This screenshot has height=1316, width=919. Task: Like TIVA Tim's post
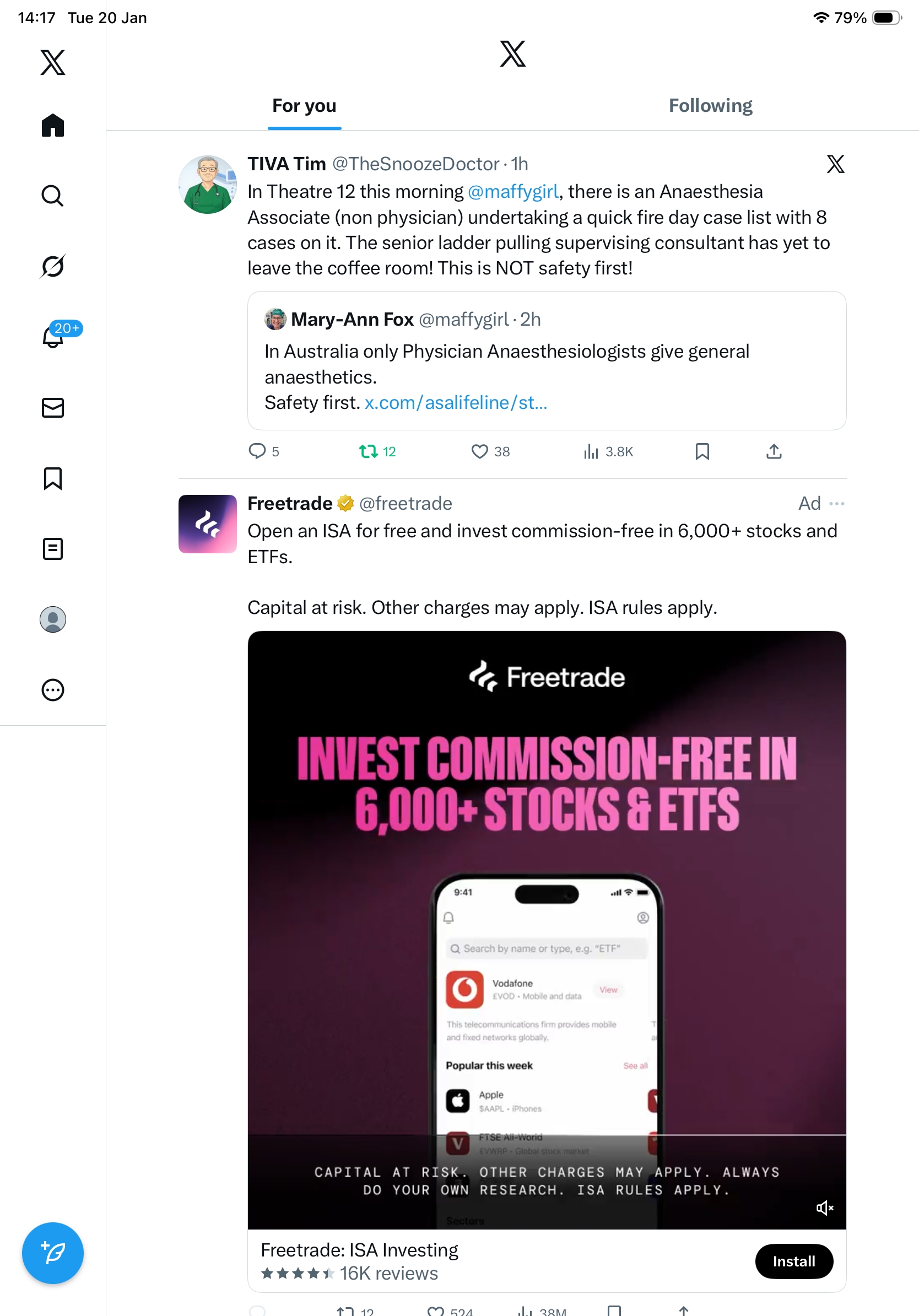[479, 452]
